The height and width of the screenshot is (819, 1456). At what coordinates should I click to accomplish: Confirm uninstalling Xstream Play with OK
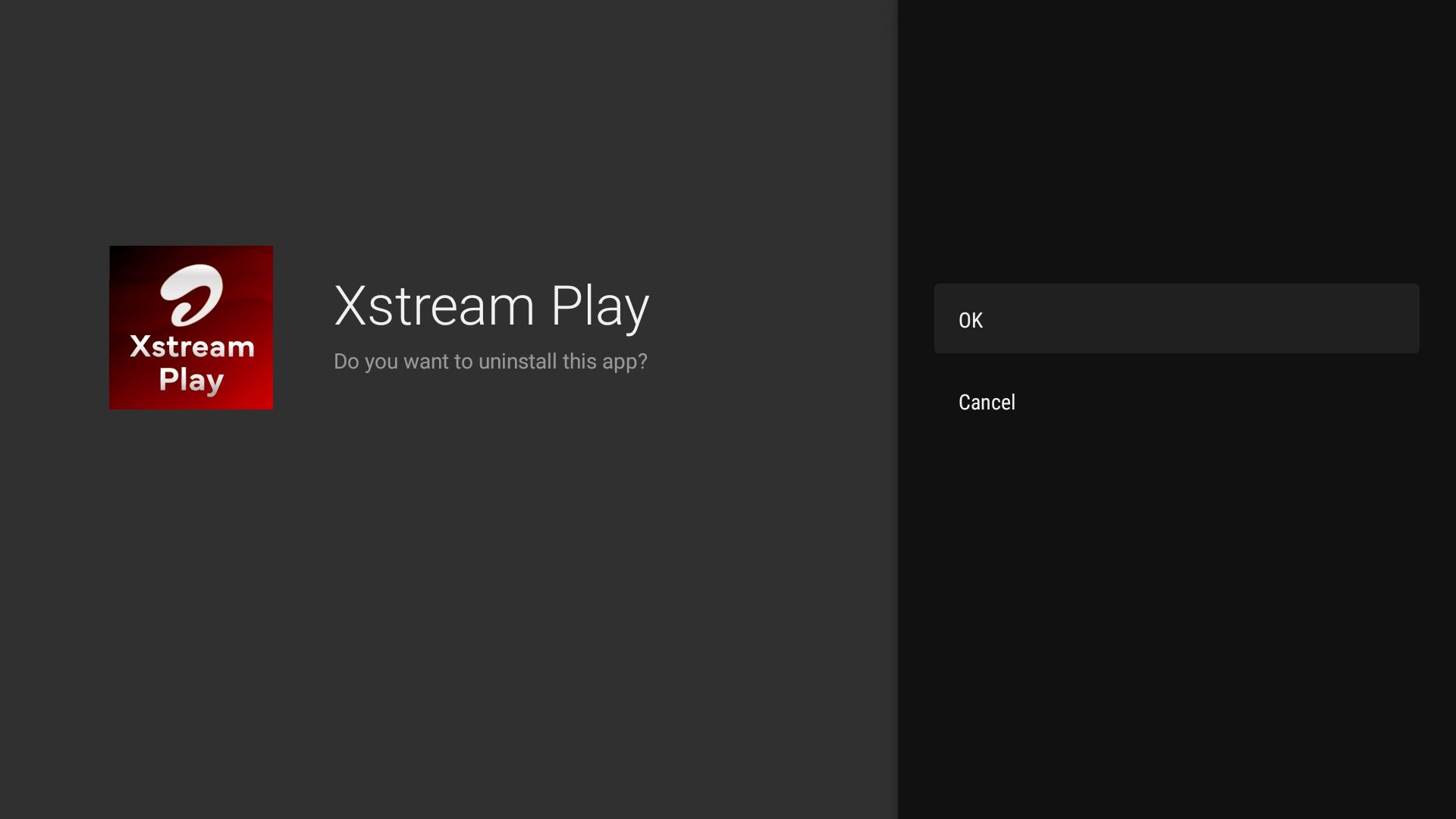[x=1176, y=318]
